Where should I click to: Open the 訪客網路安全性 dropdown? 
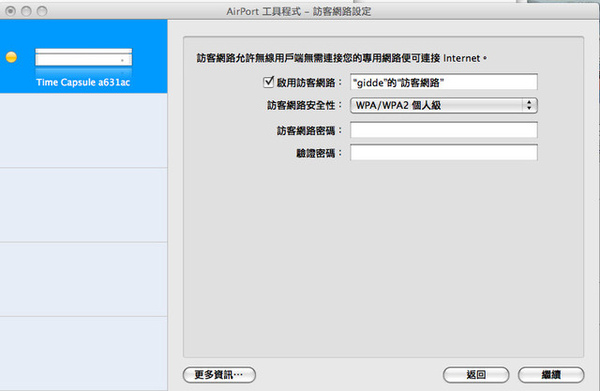pos(443,106)
